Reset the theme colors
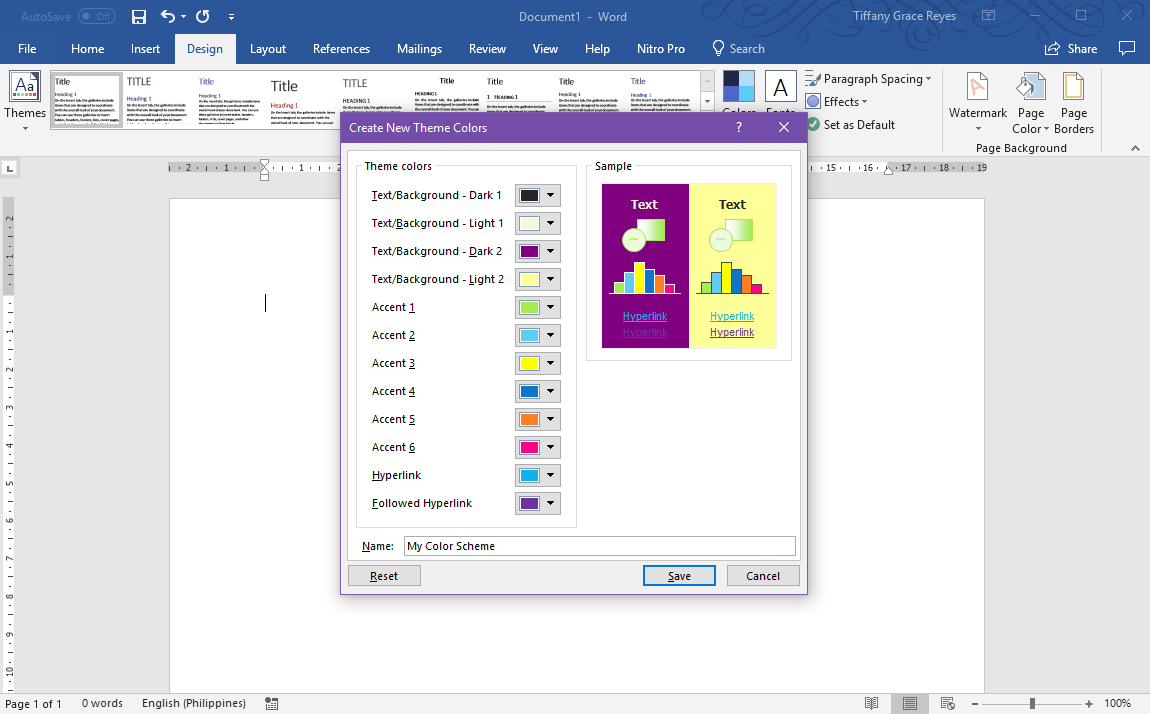 click(384, 575)
